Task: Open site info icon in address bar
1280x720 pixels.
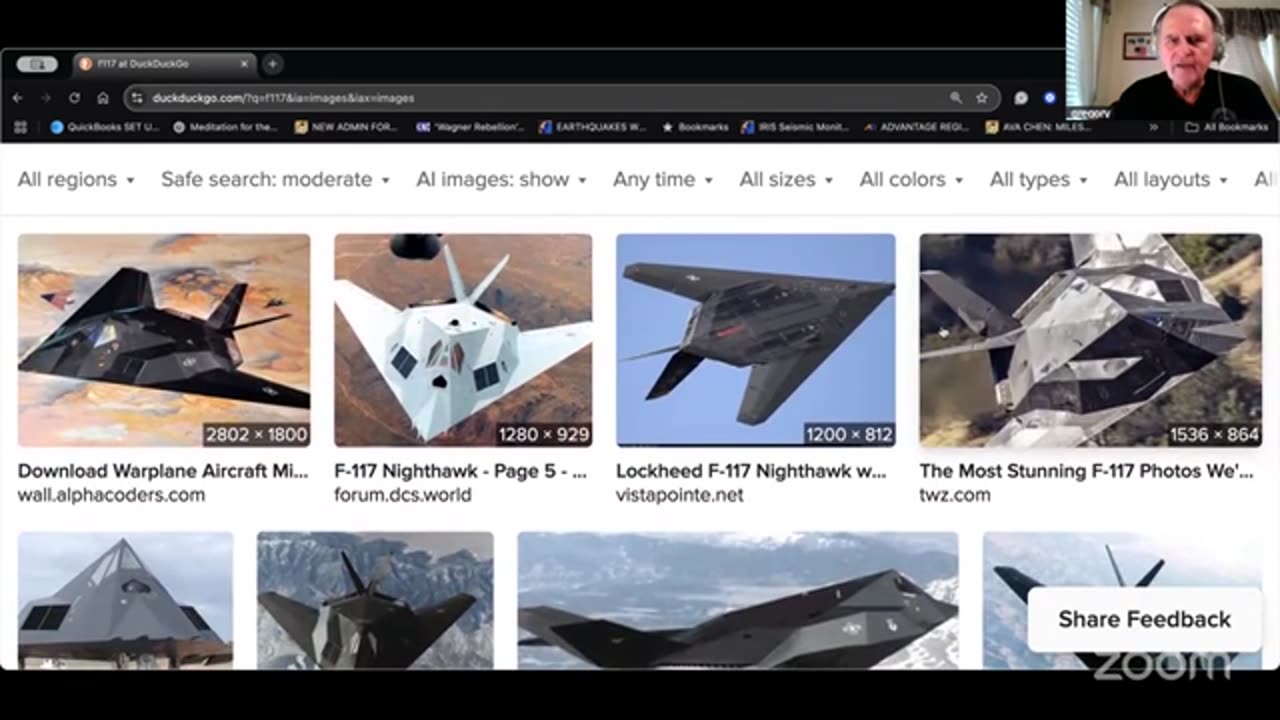Action: (137, 98)
